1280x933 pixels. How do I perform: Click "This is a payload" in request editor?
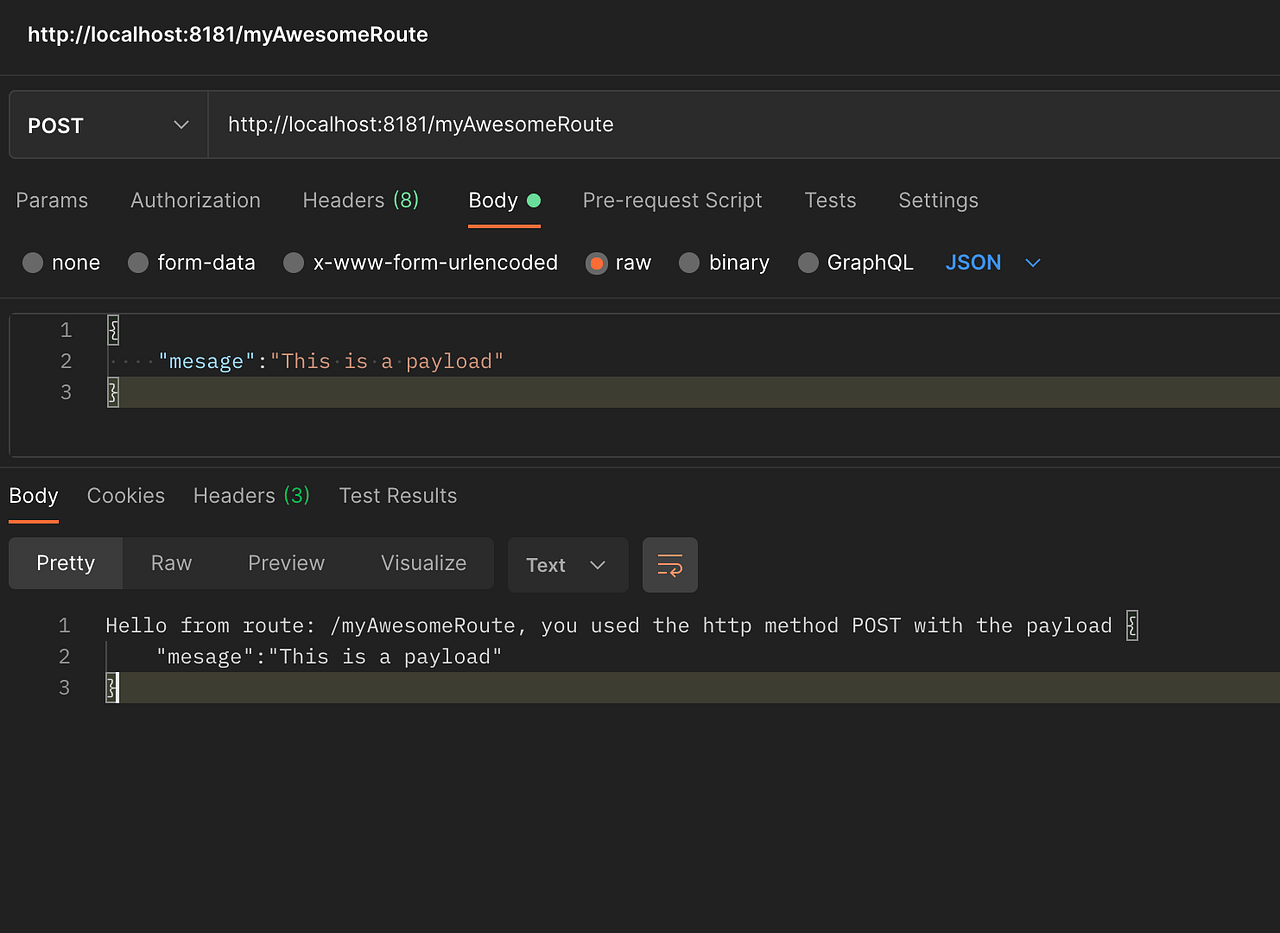387,361
